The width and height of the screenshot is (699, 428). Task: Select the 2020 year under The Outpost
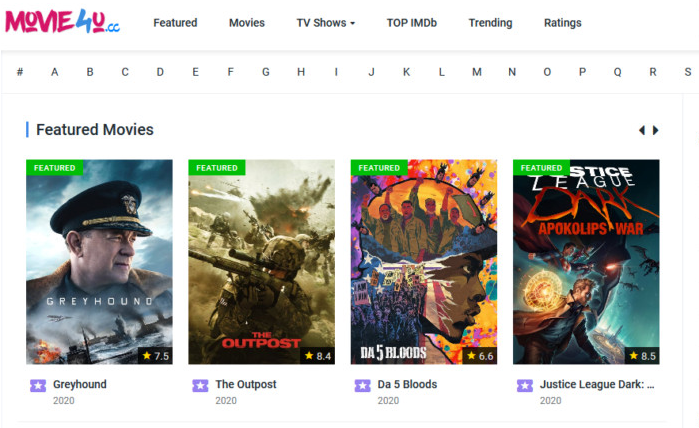[x=226, y=400]
